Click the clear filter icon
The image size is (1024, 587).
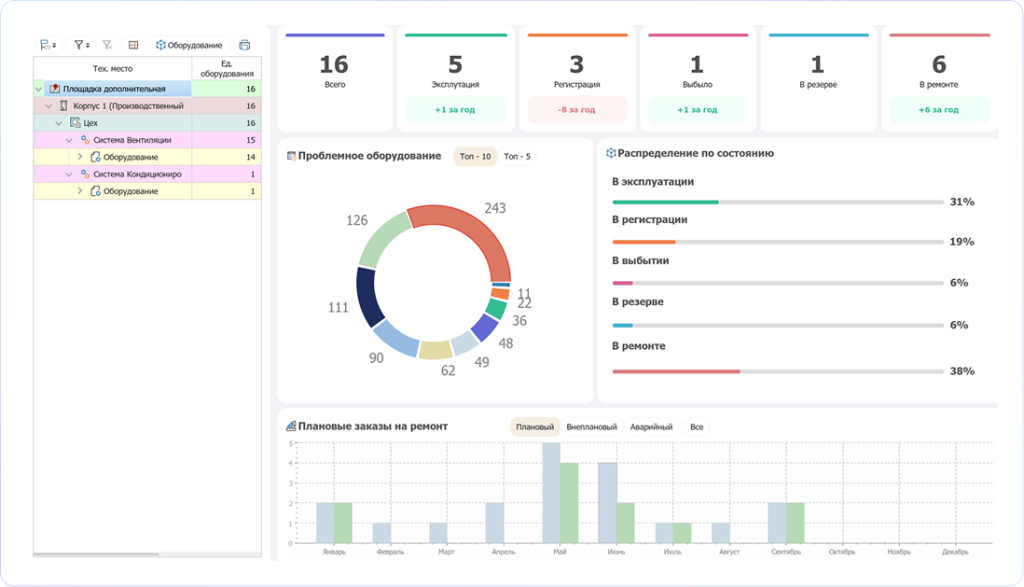107,45
